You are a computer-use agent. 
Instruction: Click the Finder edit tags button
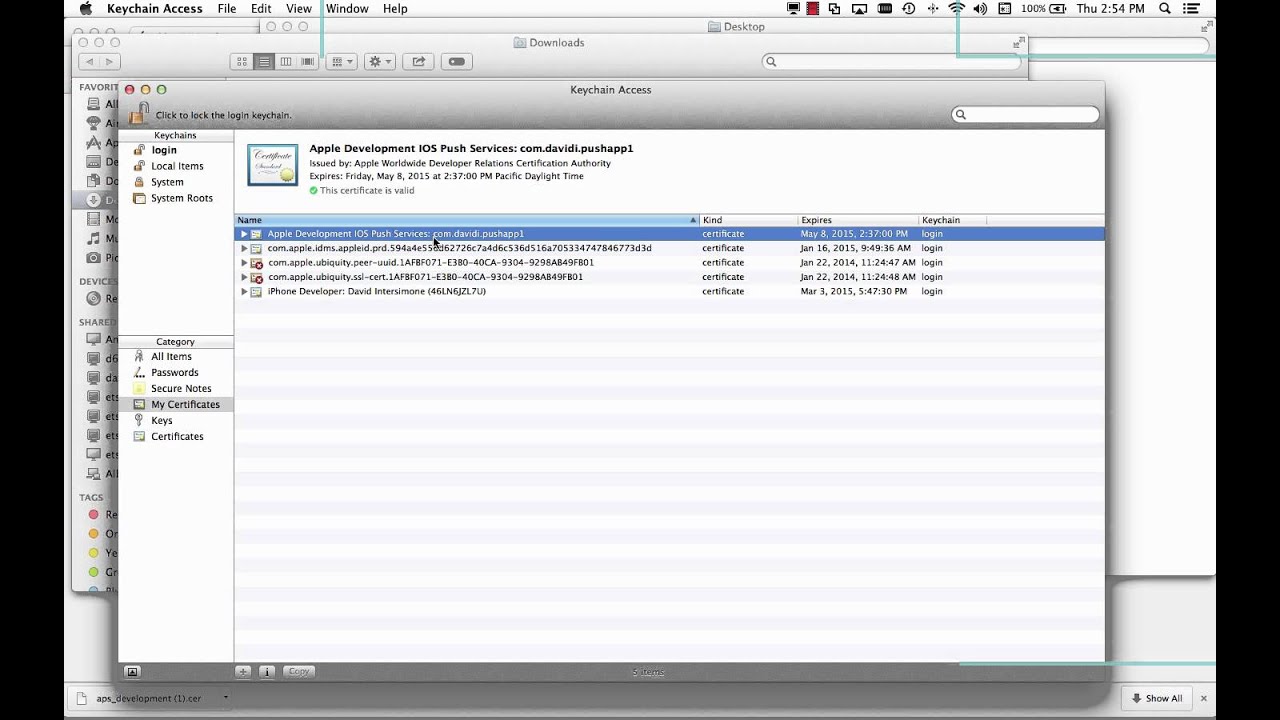tap(457, 62)
